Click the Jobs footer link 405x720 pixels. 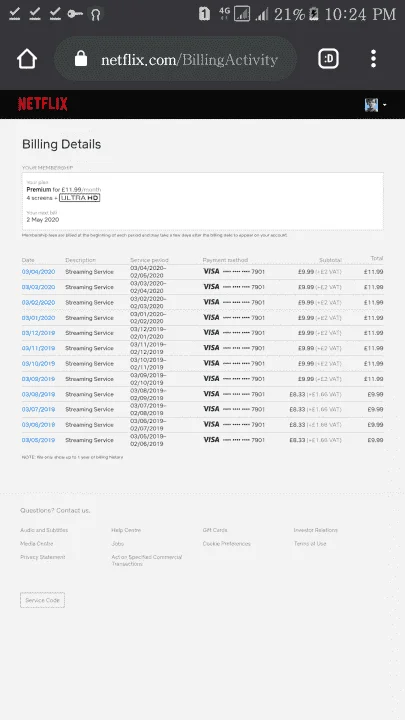(x=118, y=544)
